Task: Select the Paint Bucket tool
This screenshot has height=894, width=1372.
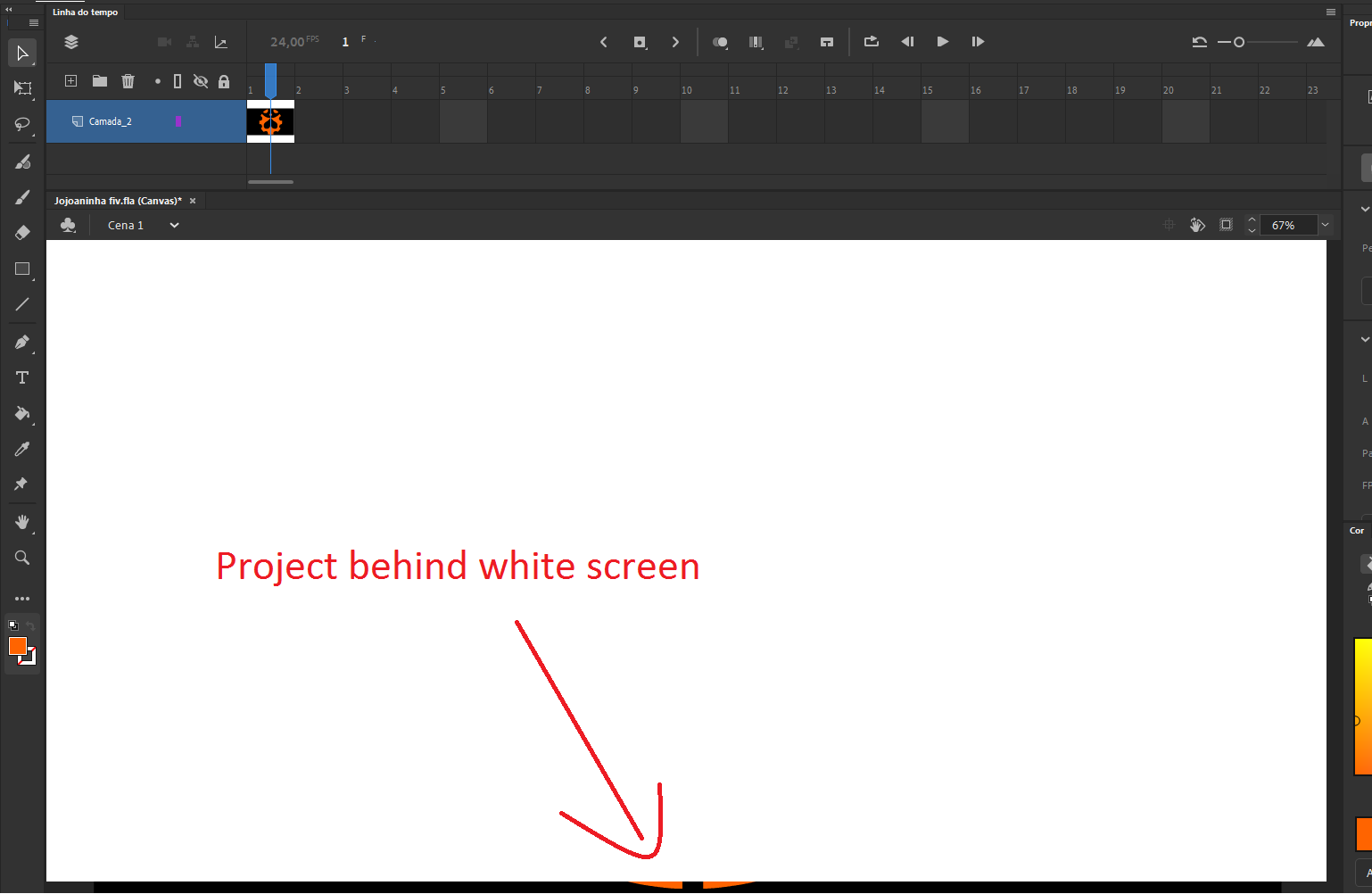Action: tap(22, 414)
